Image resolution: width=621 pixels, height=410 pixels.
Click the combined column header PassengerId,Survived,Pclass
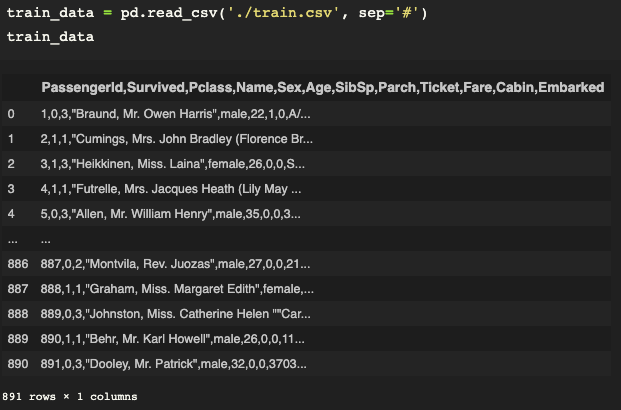pyautogui.click(x=323, y=87)
